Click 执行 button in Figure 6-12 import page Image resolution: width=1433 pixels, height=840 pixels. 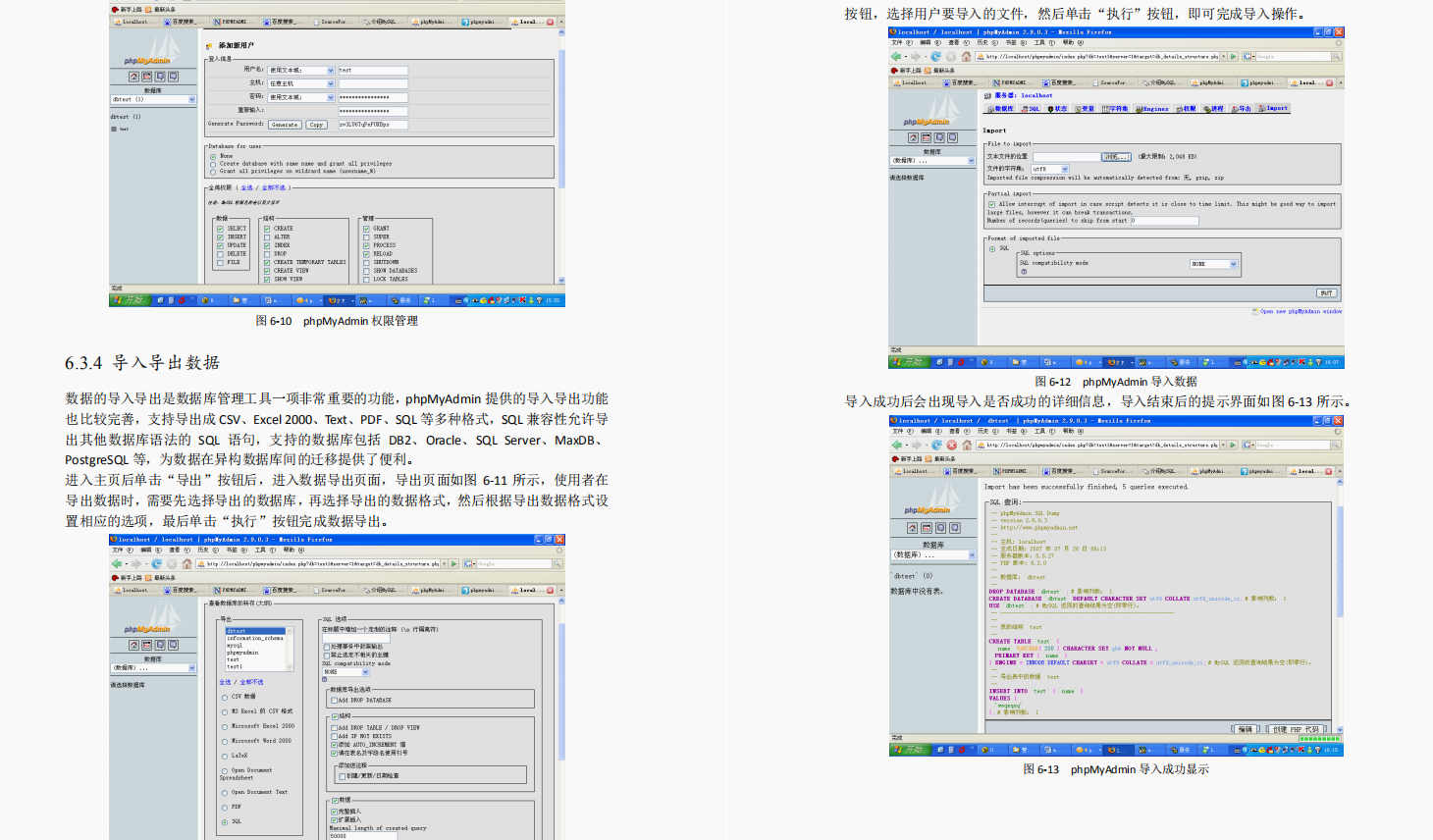(1326, 293)
